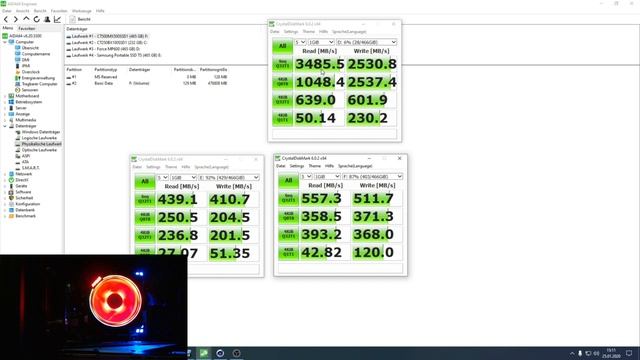Click the user icon in AIDA64 toolbar

click(47, 19)
